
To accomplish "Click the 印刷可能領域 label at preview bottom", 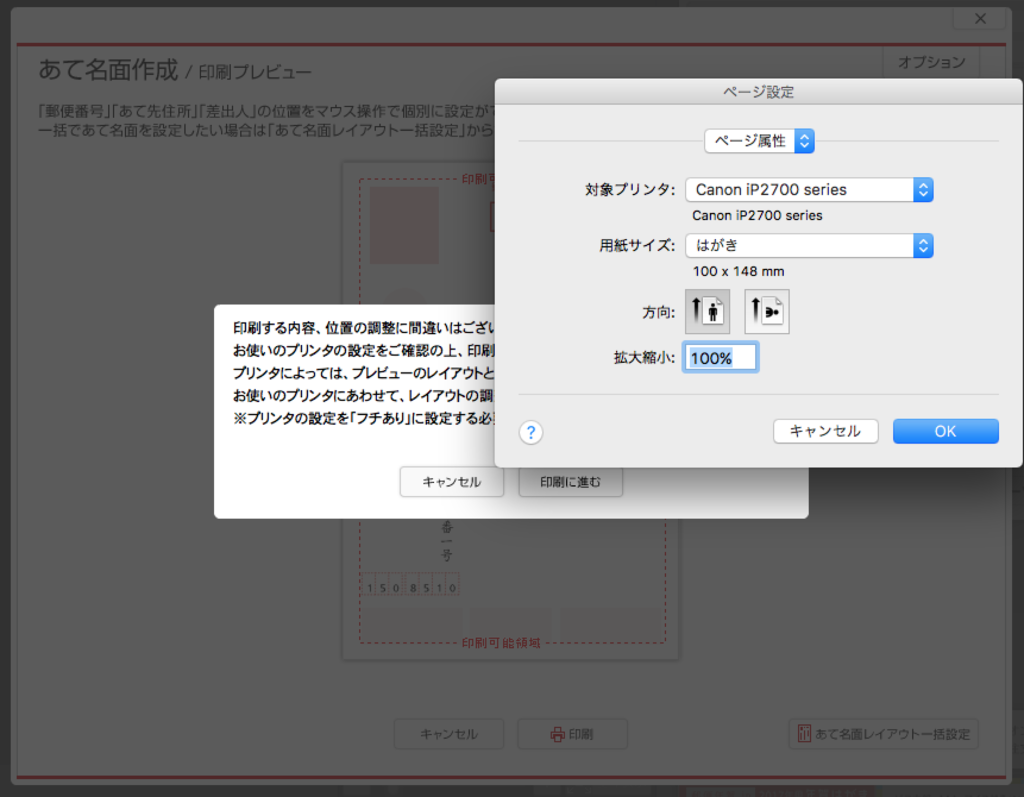I will (501, 643).
